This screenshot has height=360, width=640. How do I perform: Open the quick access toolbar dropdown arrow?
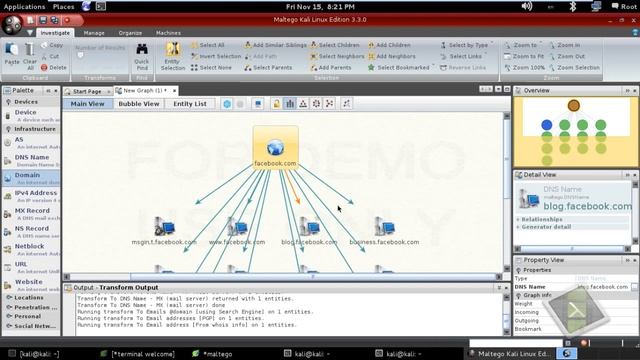30,33
